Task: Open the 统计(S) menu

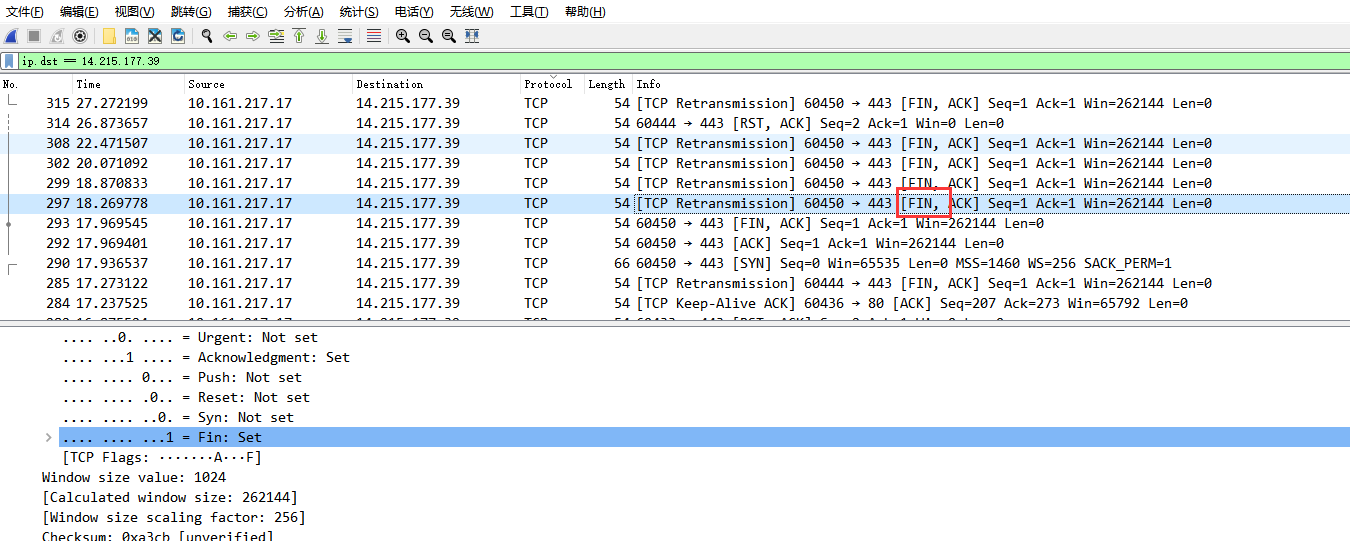Action: [359, 12]
